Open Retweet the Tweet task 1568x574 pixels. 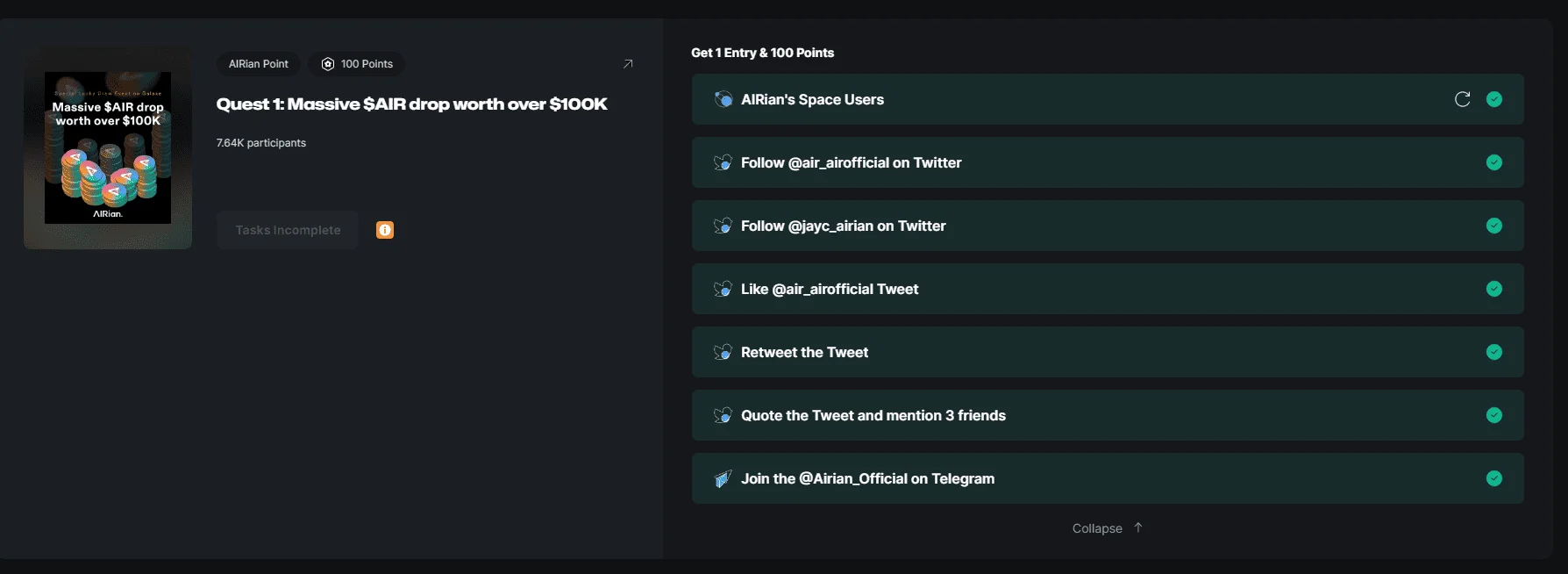(x=1108, y=352)
